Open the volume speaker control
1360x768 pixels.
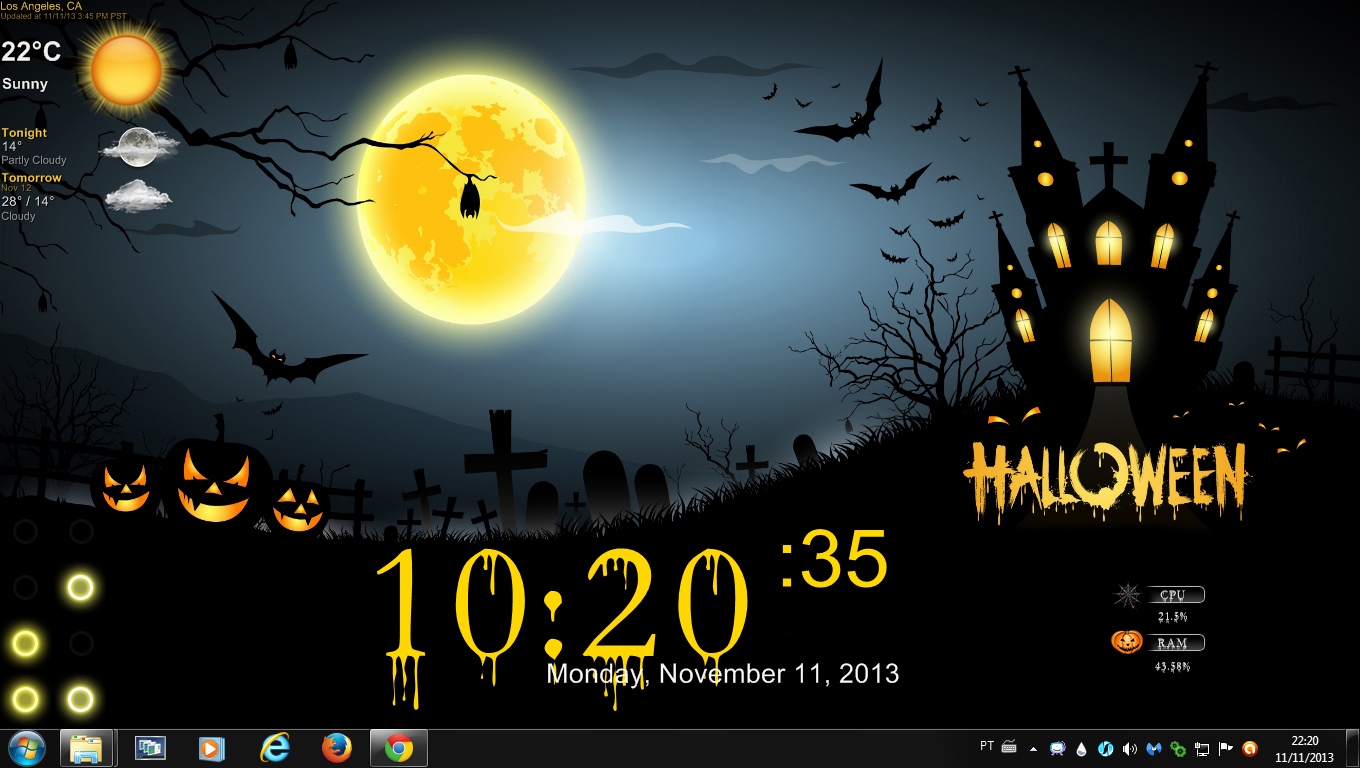tap(1130, 749)
